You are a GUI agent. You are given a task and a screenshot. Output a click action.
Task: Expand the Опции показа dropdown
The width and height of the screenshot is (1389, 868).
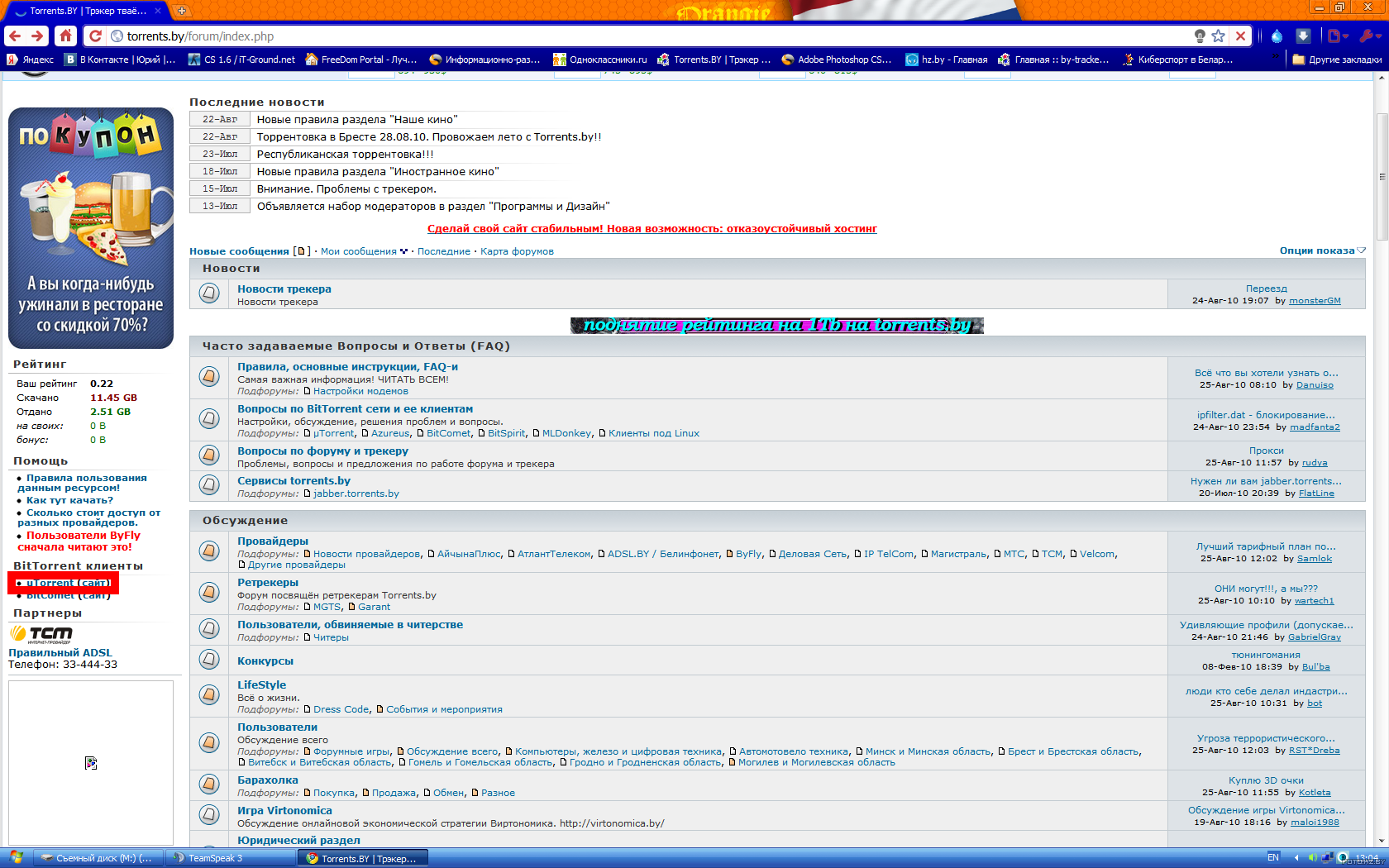pos(1322,250)
